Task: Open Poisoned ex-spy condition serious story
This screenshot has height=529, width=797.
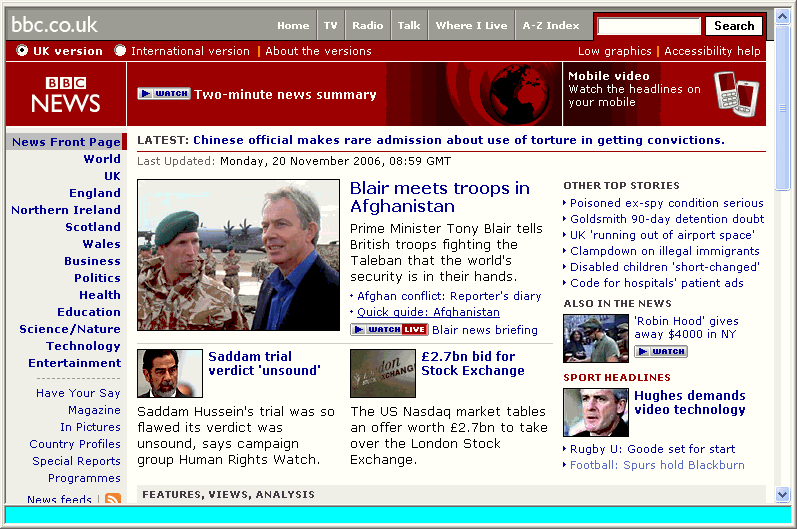Action: 667,203
